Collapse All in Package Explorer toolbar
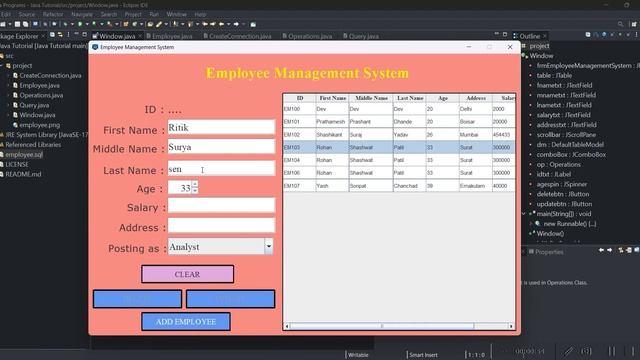This screenshot has width=640, height=360. (x=52, y=35)
